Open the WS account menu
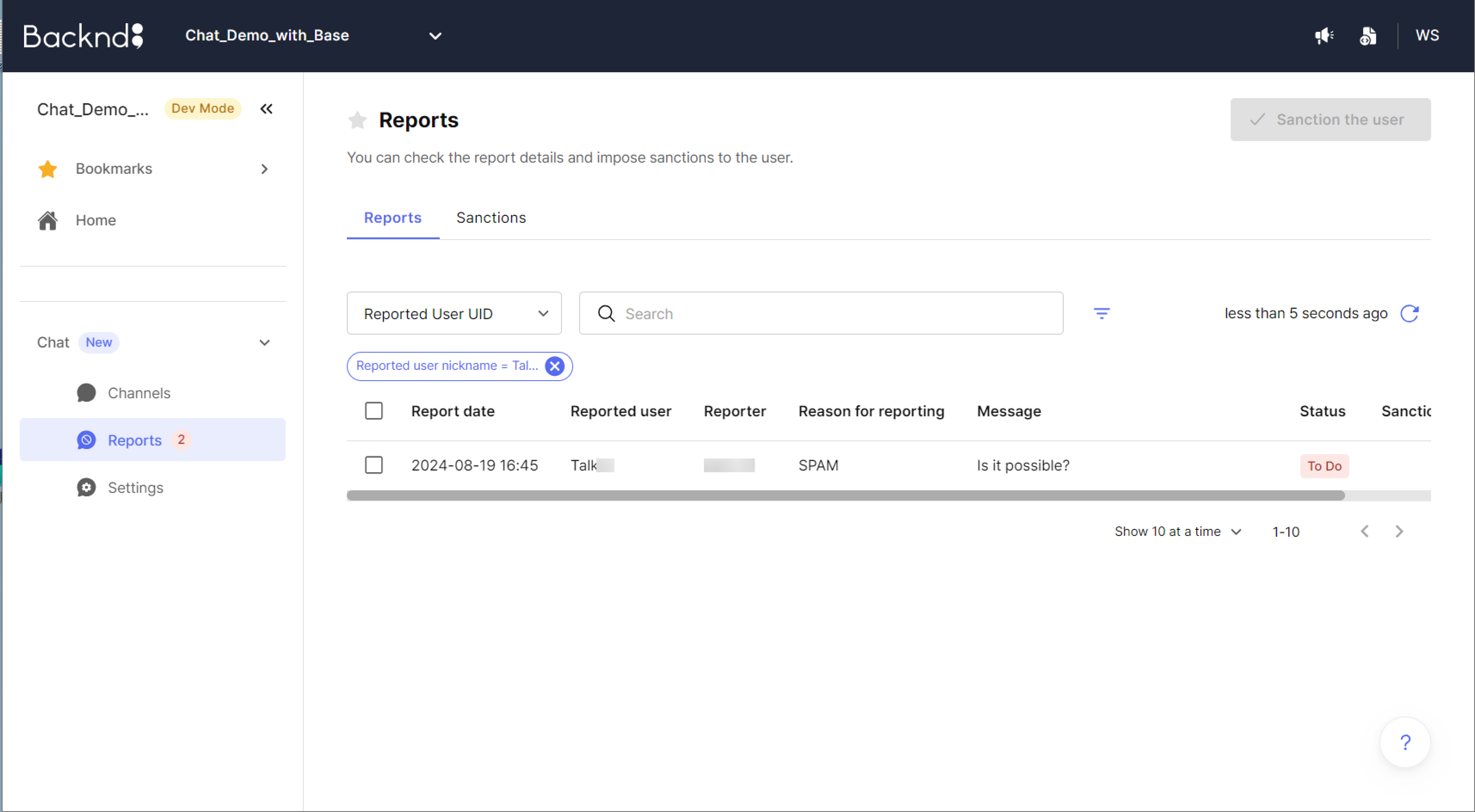 (x=1427, y=35)
